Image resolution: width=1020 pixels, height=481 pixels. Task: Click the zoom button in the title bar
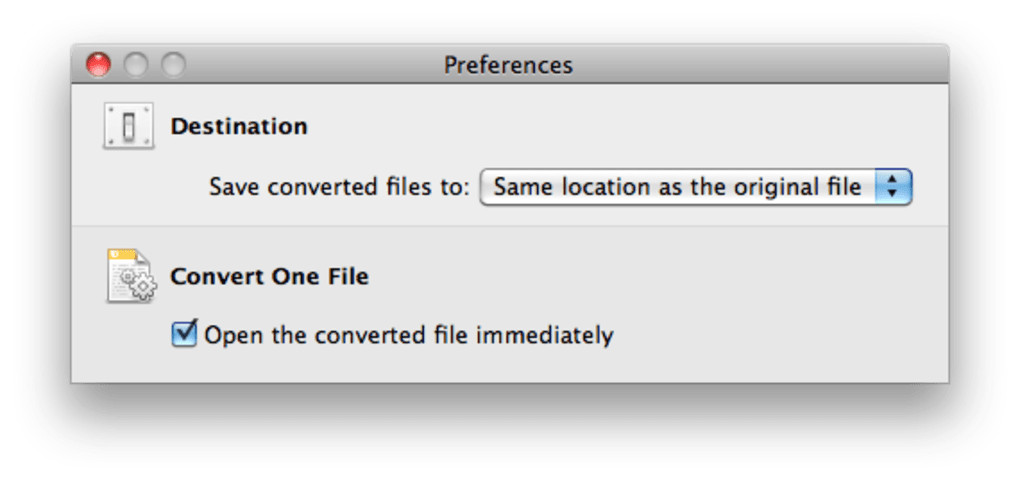pyautogui.click(x=173, y=65)
